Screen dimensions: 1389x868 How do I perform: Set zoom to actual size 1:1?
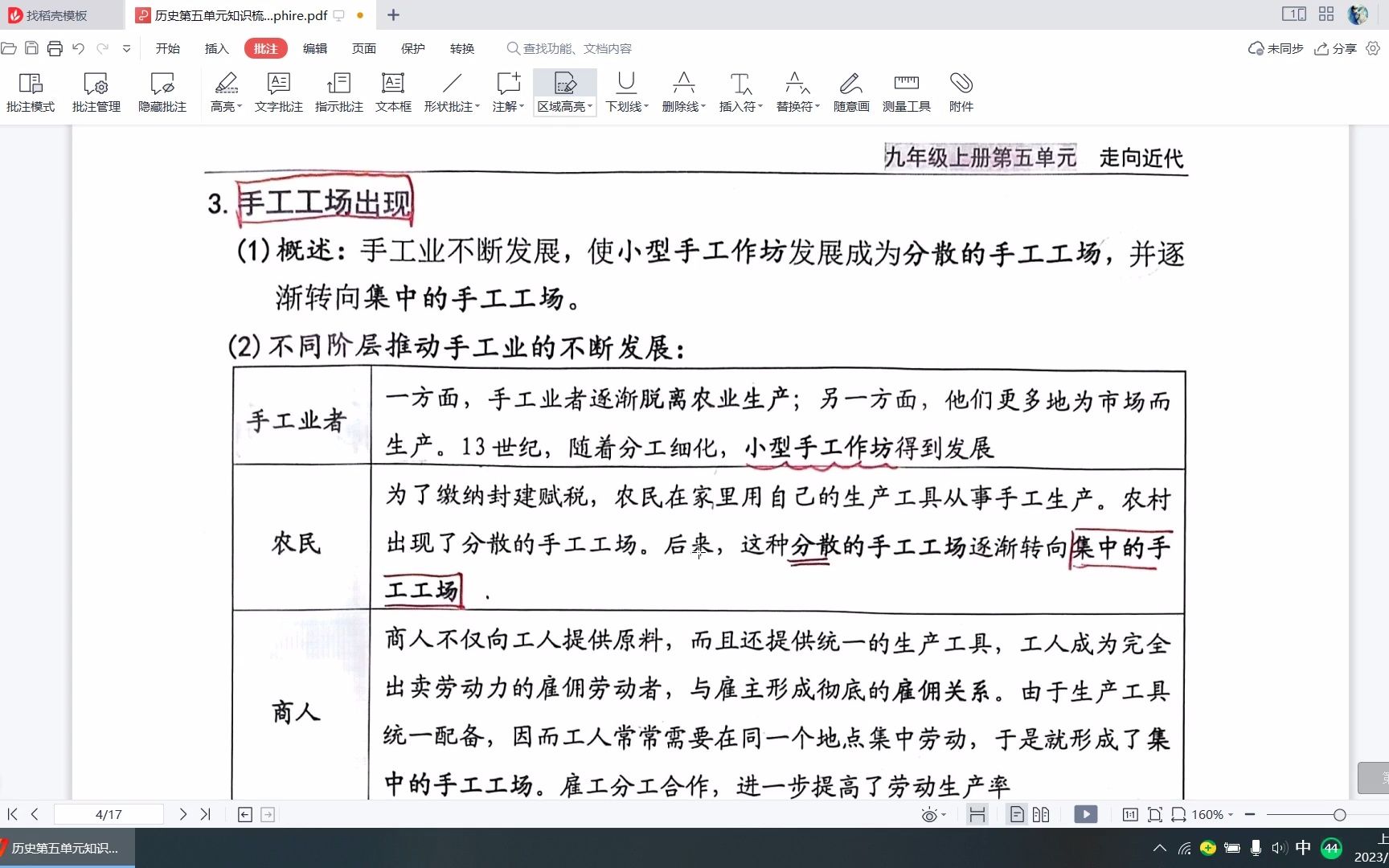tap(1130, 814)
